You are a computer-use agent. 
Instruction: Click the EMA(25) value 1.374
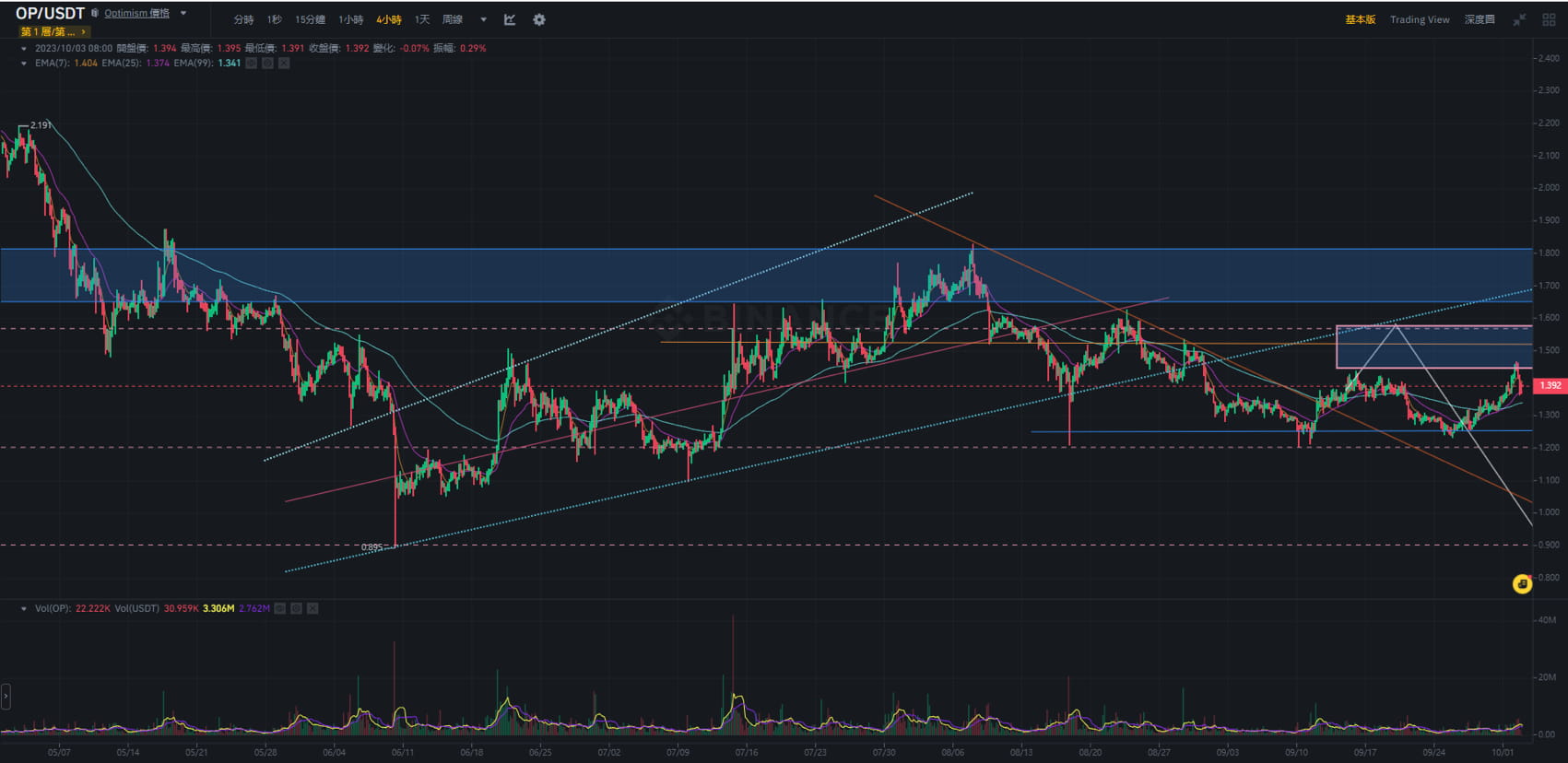[x=158, y=63]
